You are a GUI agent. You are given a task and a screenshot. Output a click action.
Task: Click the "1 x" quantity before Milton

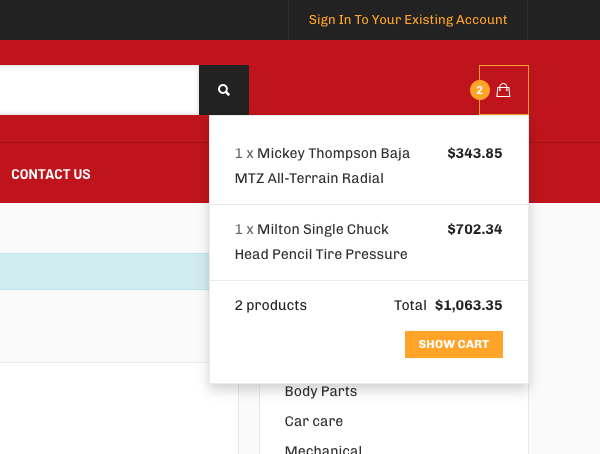pyautogui.click(x=244, y=230)
